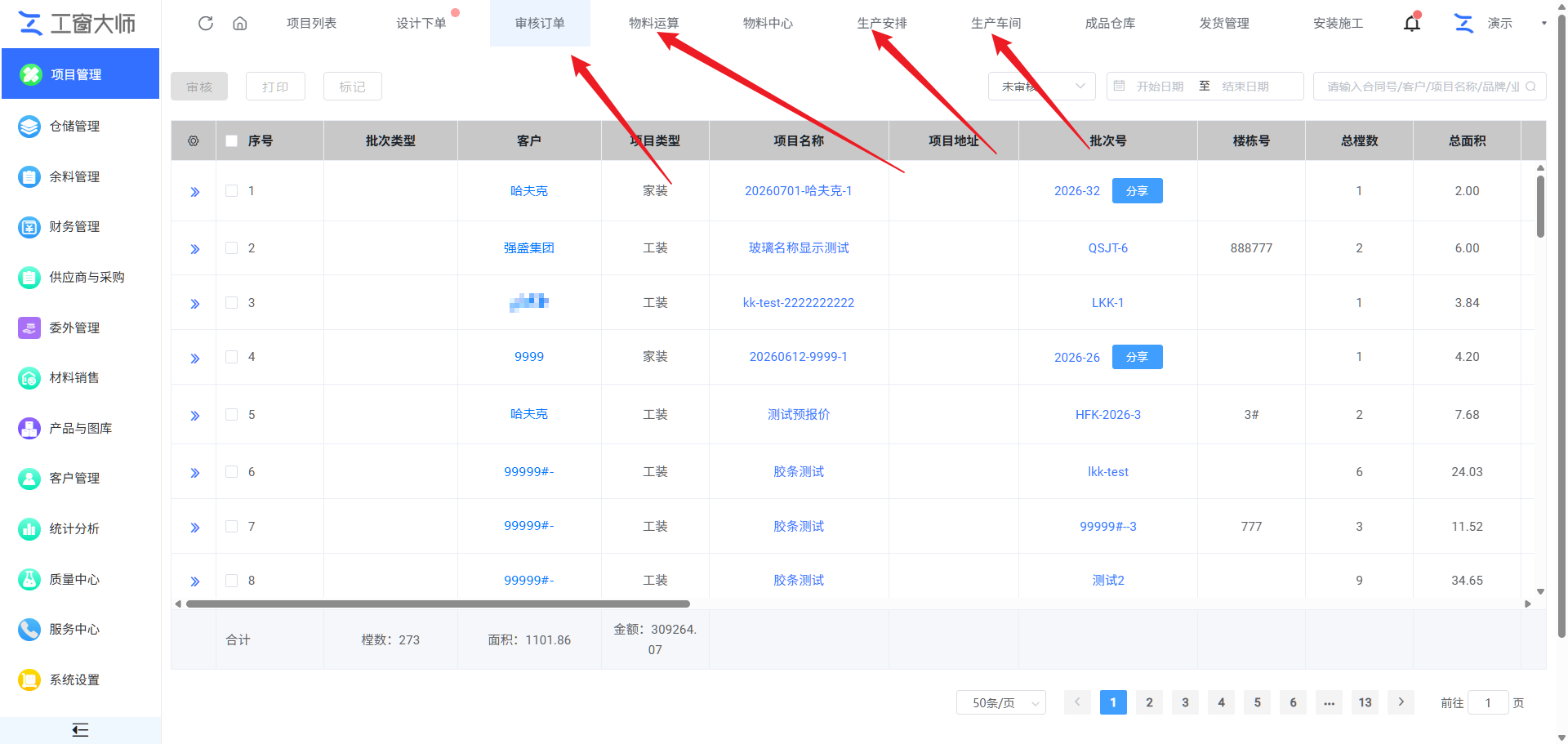Switch to the 物料运算 tab

click(x=653, y=23)
